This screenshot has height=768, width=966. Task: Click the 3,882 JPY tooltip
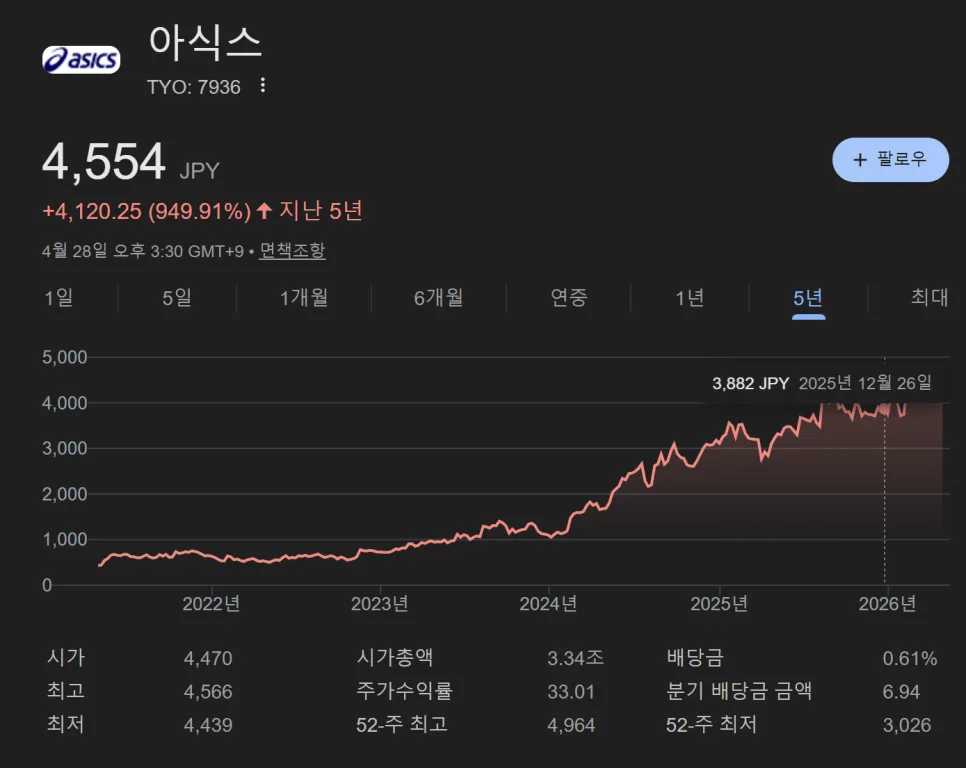(x=822, y=383)
